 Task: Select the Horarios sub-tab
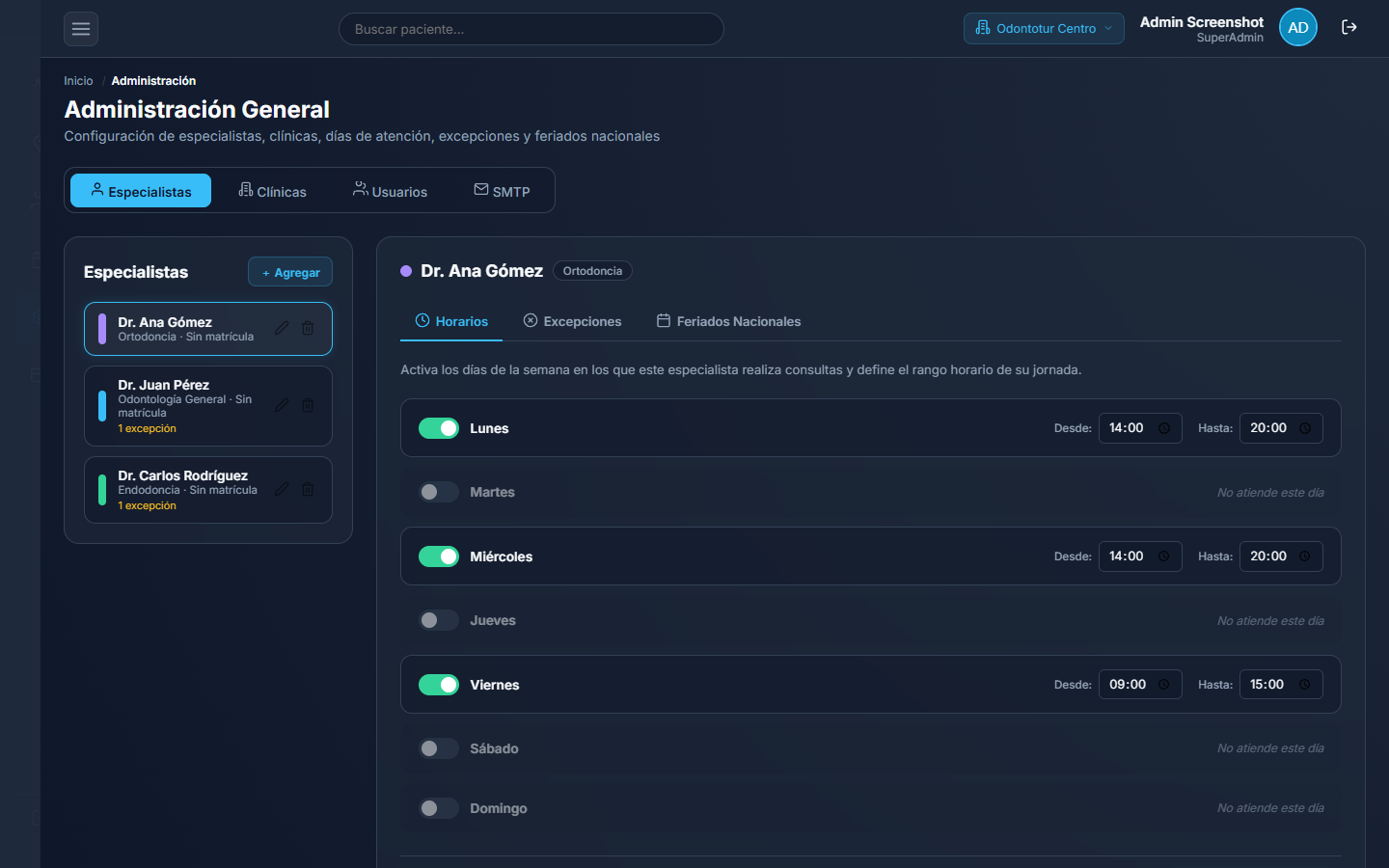[x=451, y=321]
